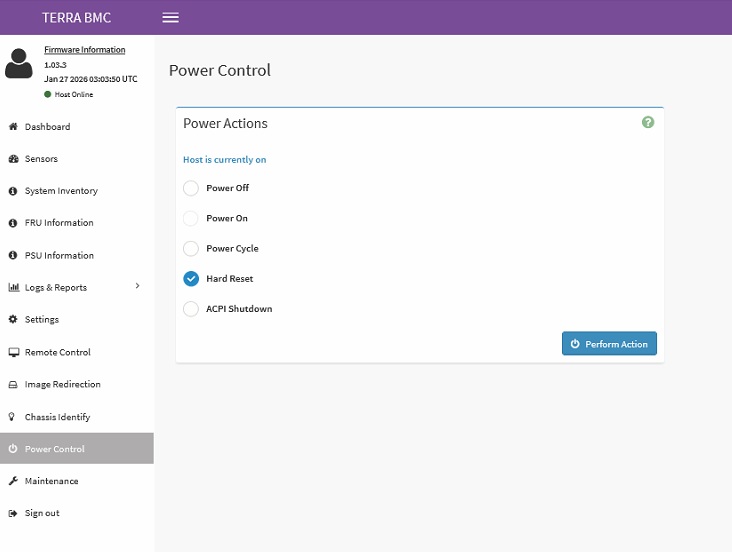Click the ACPI Shutdown label text
The height and width of the screenshot is (552, 732).
click(239, 309)
